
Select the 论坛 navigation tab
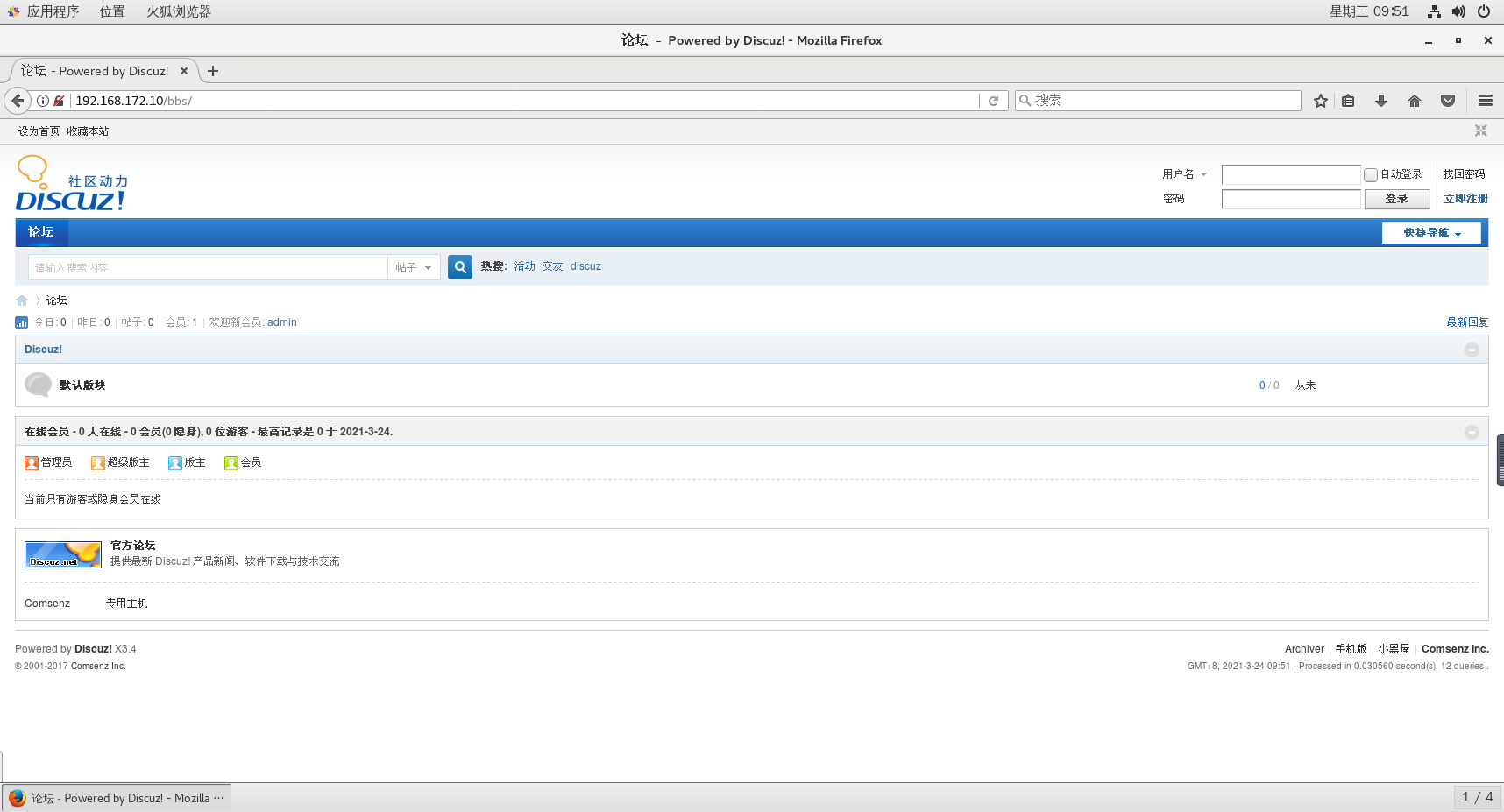click(x=41, y=232)
